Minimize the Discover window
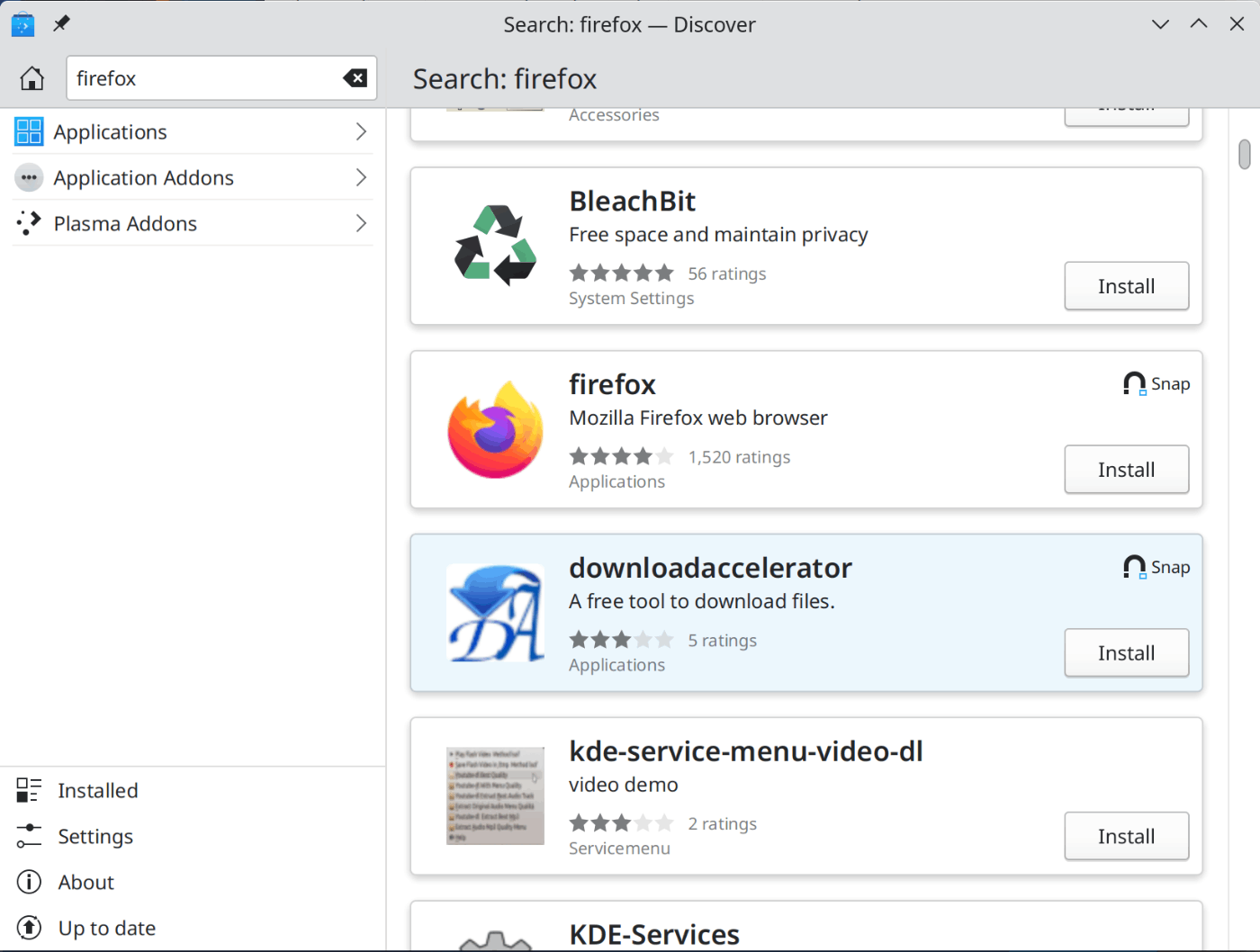The width and height of the screenshot is (1260, 952). point(1160,24)
